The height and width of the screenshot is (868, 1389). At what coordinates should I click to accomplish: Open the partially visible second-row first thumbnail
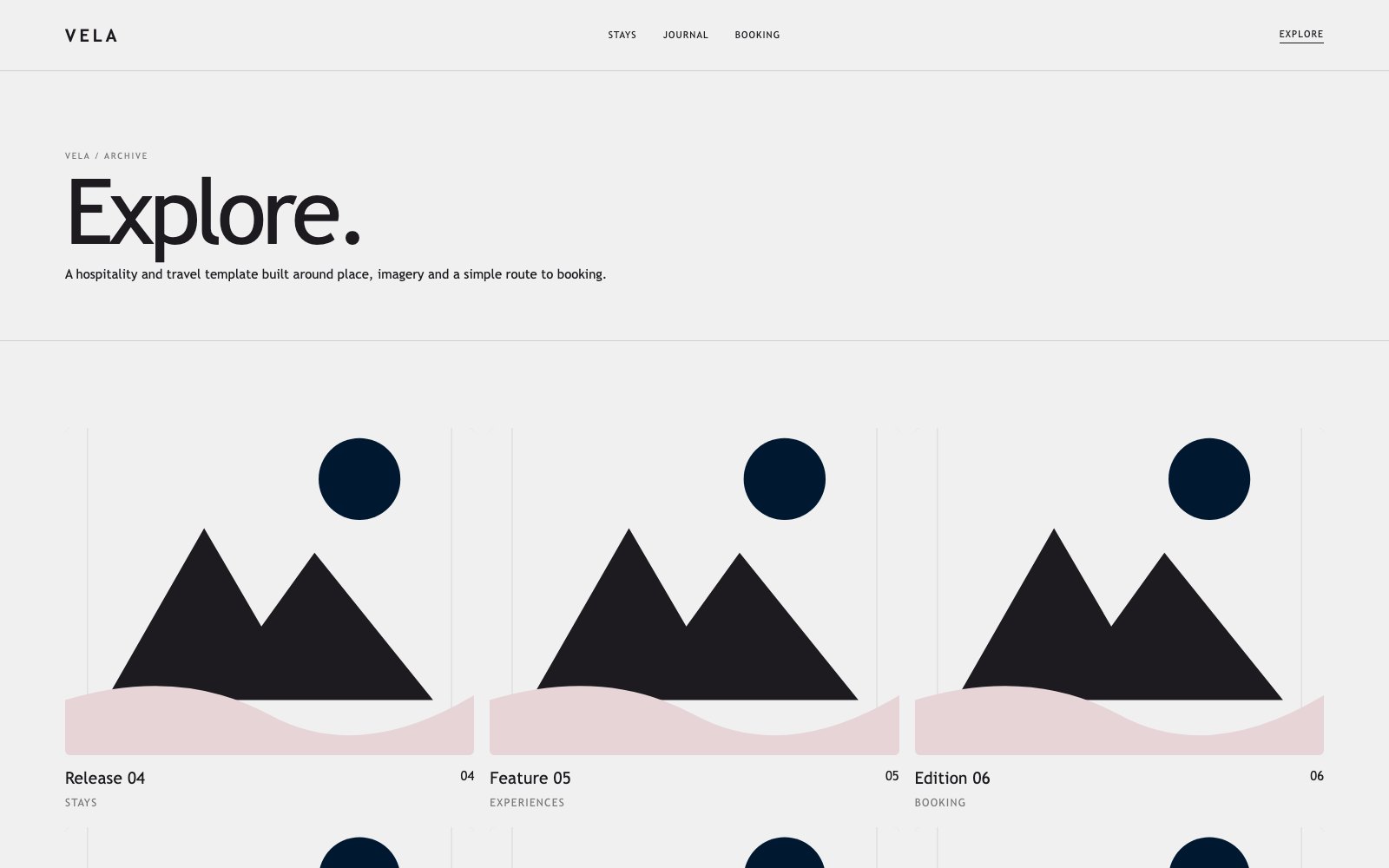269,848
